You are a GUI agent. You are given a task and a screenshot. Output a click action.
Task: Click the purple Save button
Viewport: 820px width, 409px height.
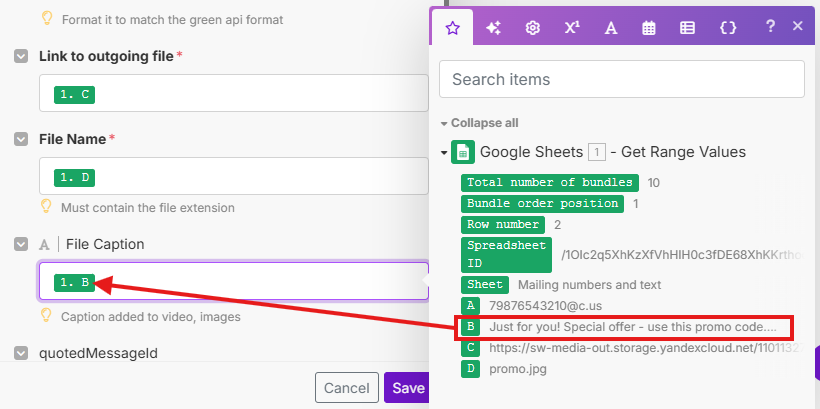pos(407,387)
